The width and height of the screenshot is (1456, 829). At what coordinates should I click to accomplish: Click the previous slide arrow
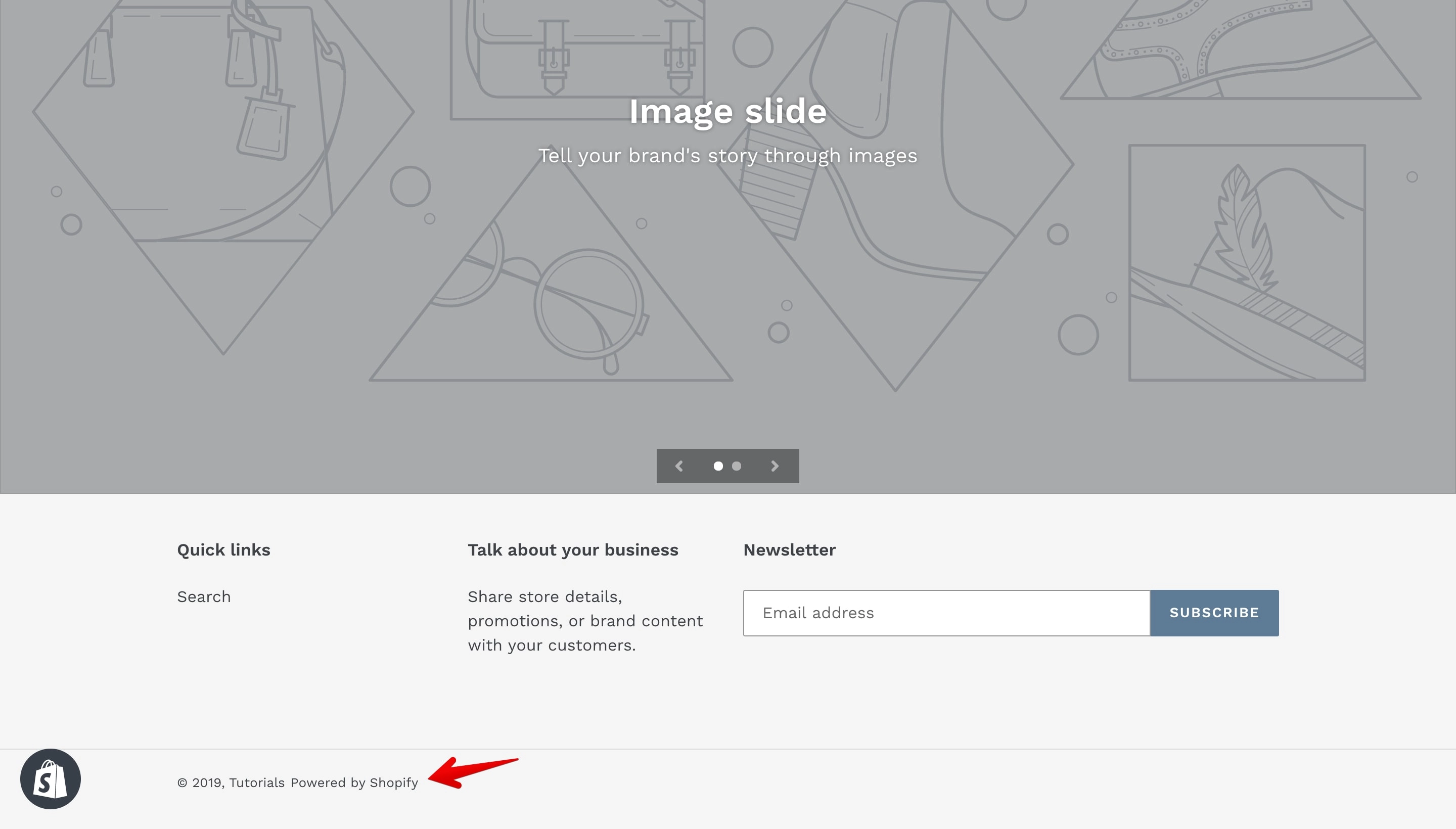[x=679, y=466]
